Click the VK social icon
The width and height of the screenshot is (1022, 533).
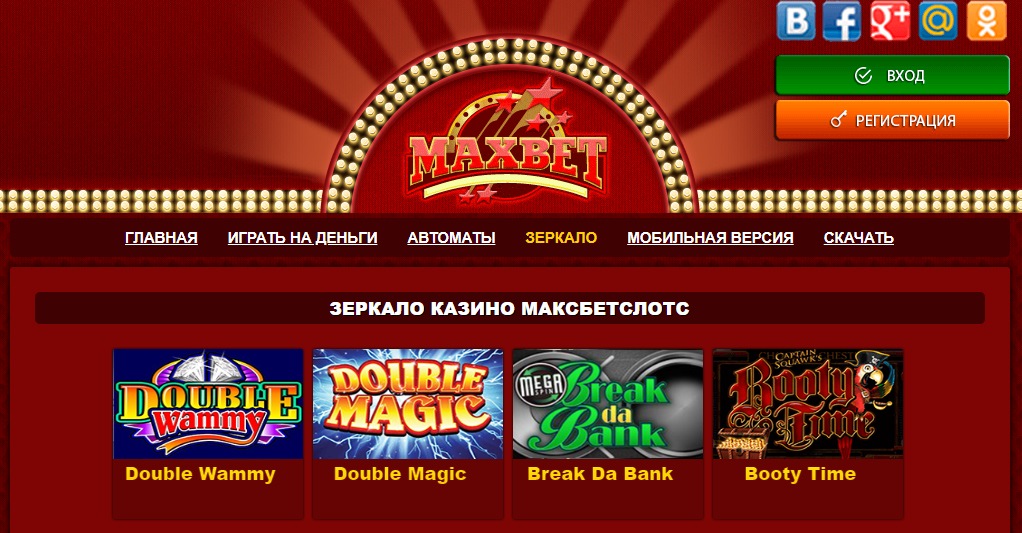tap(796, 21)
